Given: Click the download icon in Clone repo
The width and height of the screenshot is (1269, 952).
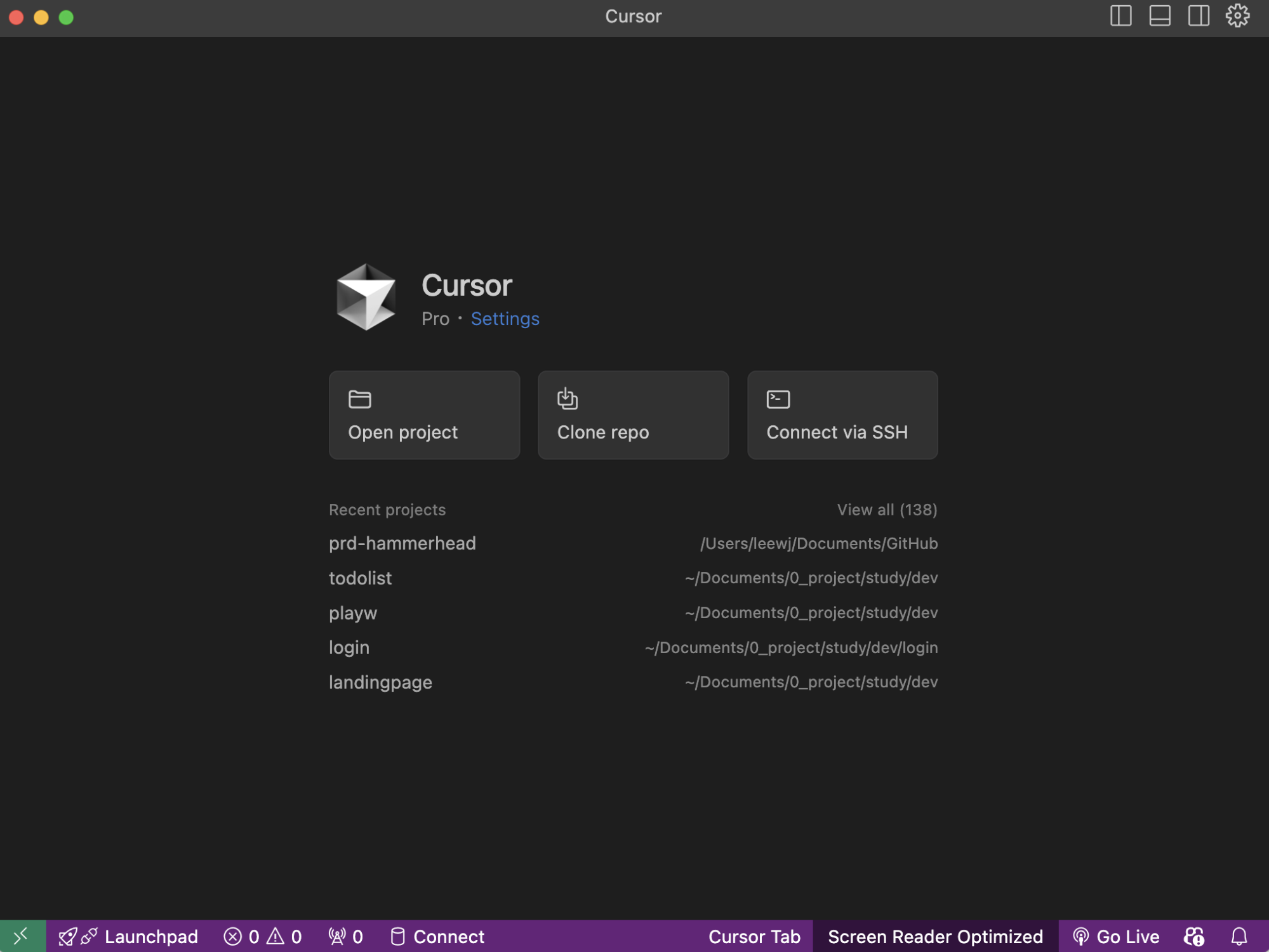Looking at the screenshot, I should (x=567, y=399).
